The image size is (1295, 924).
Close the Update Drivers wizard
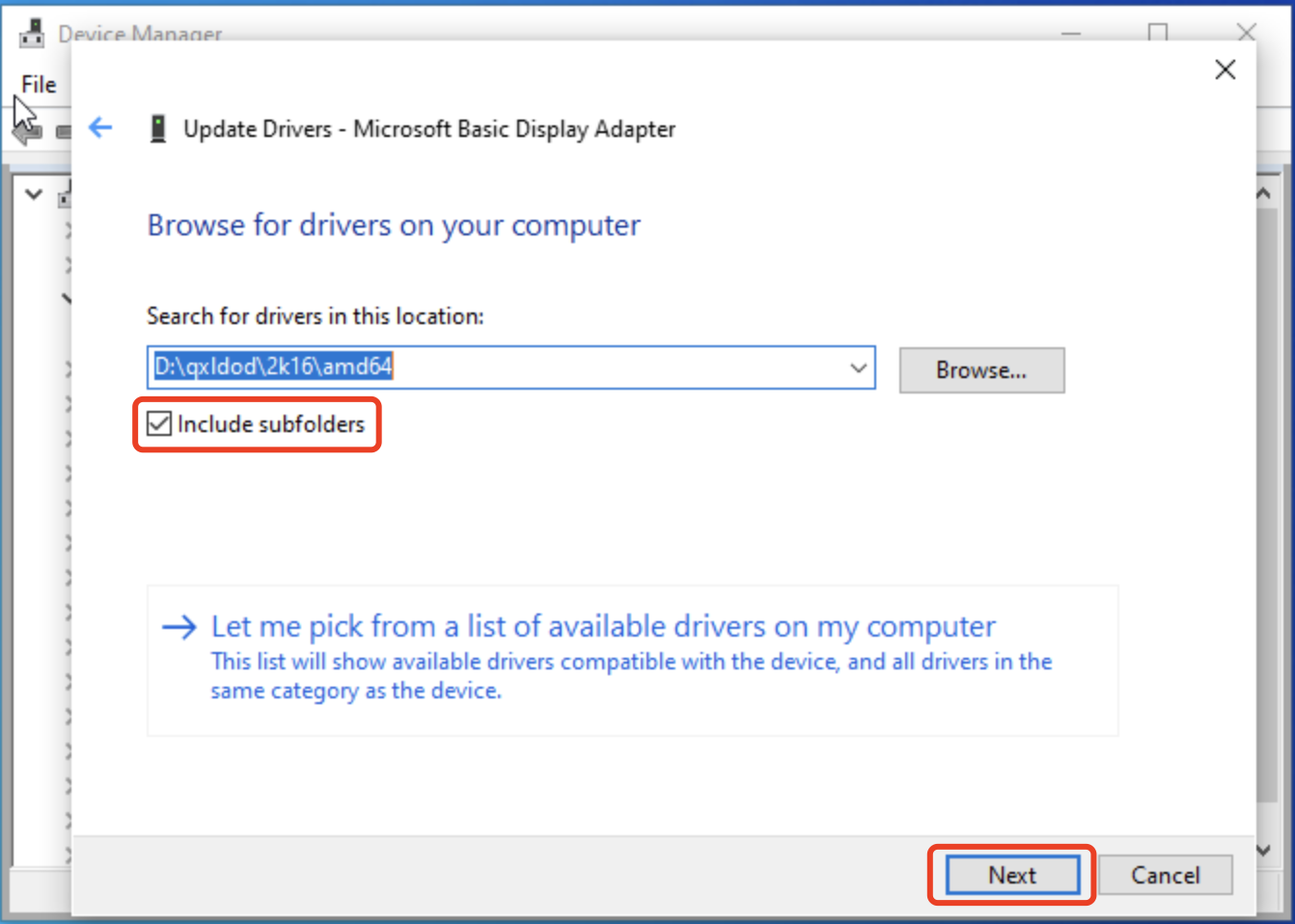(1225, 68)
